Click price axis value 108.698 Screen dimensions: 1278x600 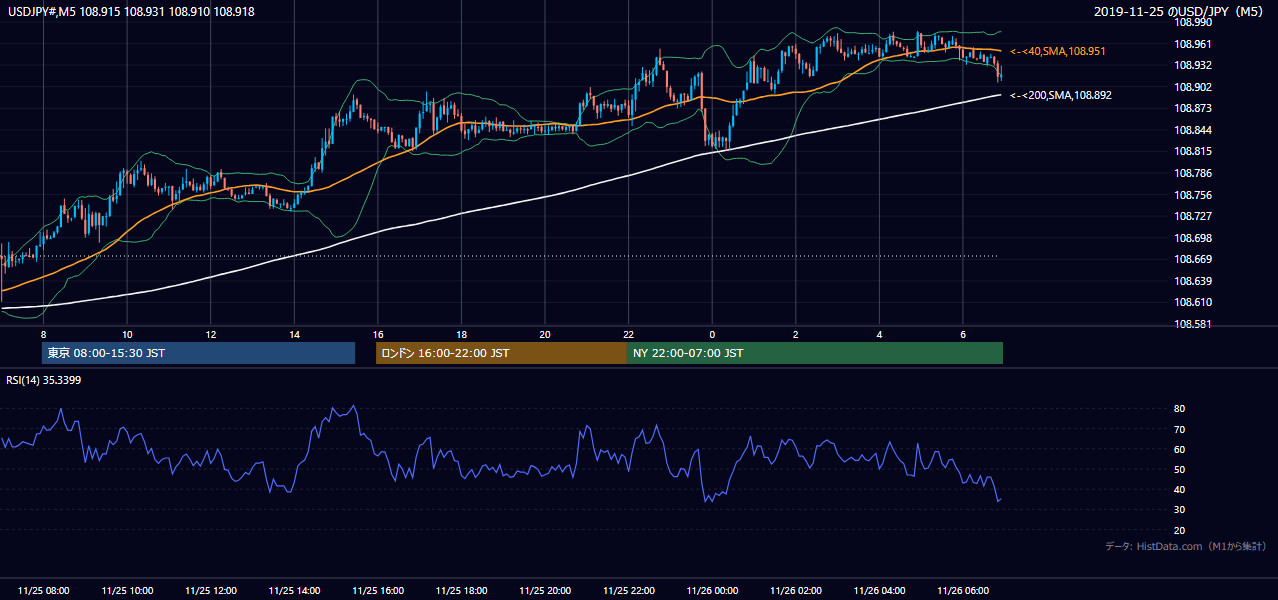[1193, 238]
